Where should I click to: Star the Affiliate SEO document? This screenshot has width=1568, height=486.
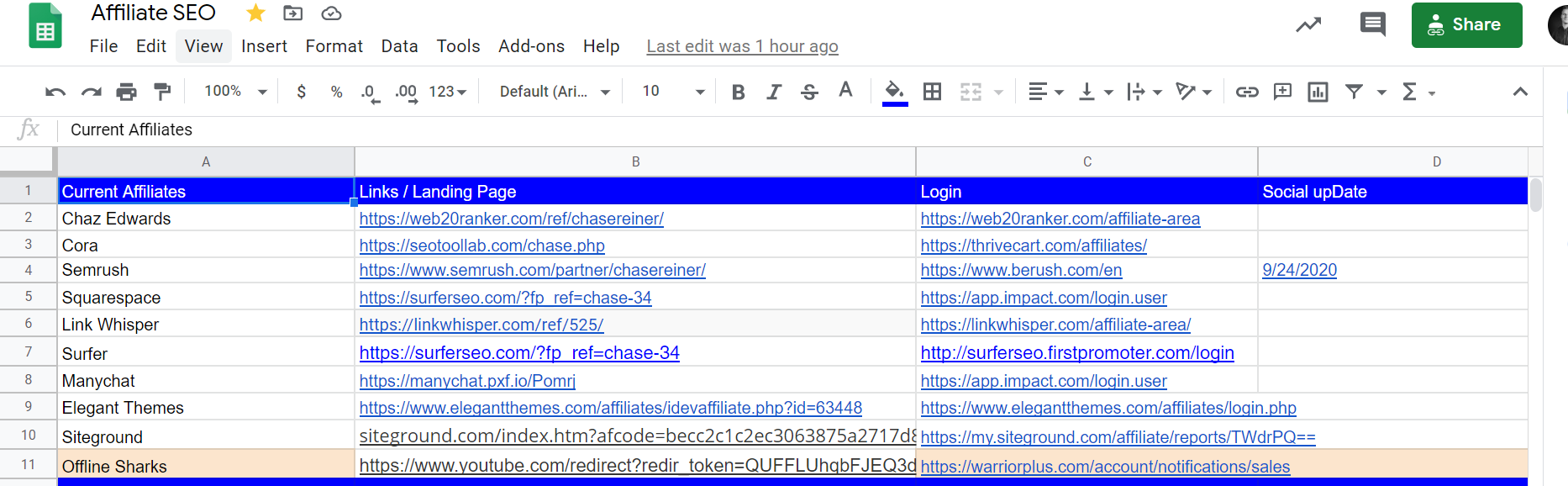tap(256, 13)
